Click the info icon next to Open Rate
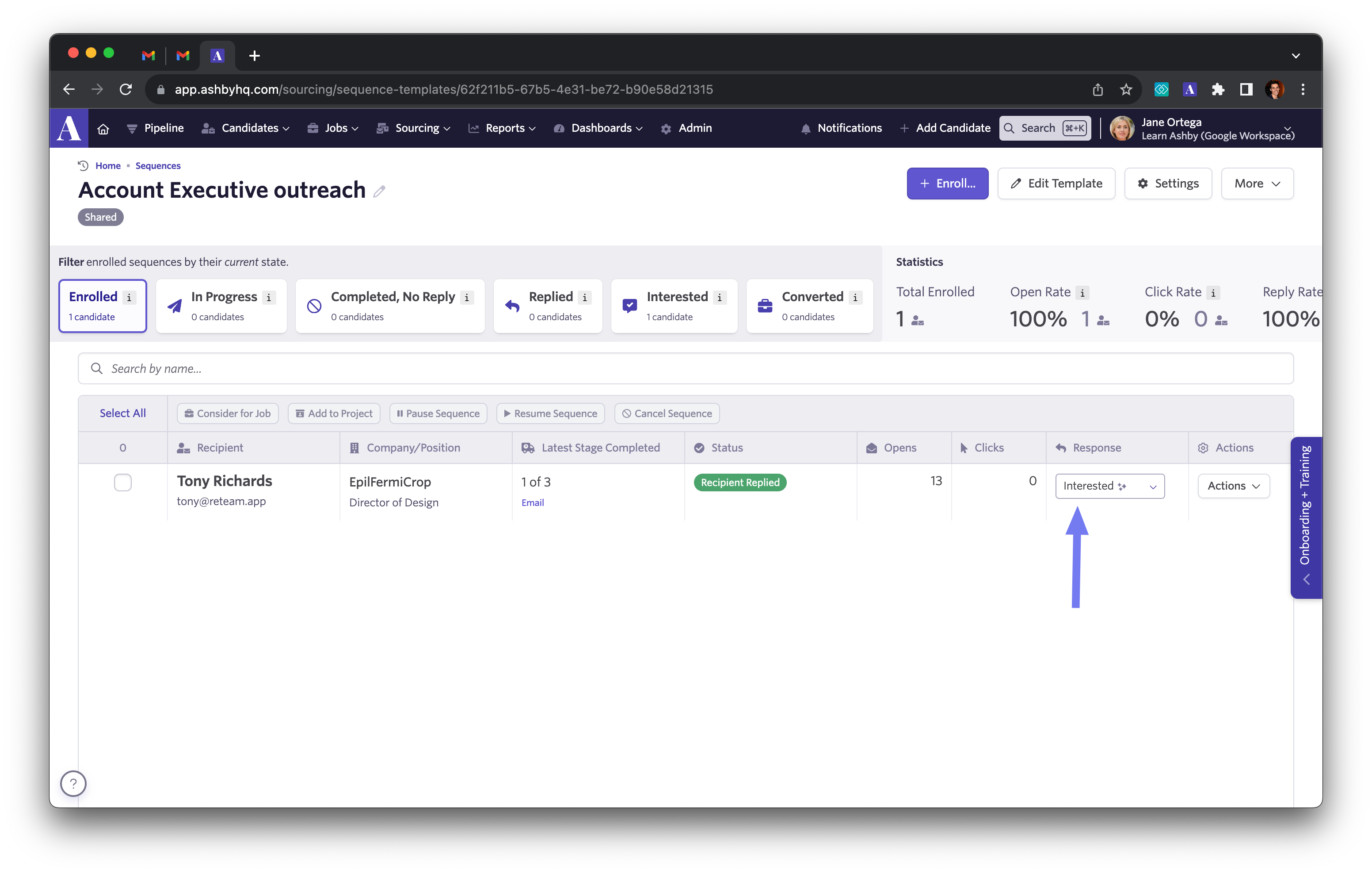The width and height of the screenshot is (1372, 873). pos(1082,293)
